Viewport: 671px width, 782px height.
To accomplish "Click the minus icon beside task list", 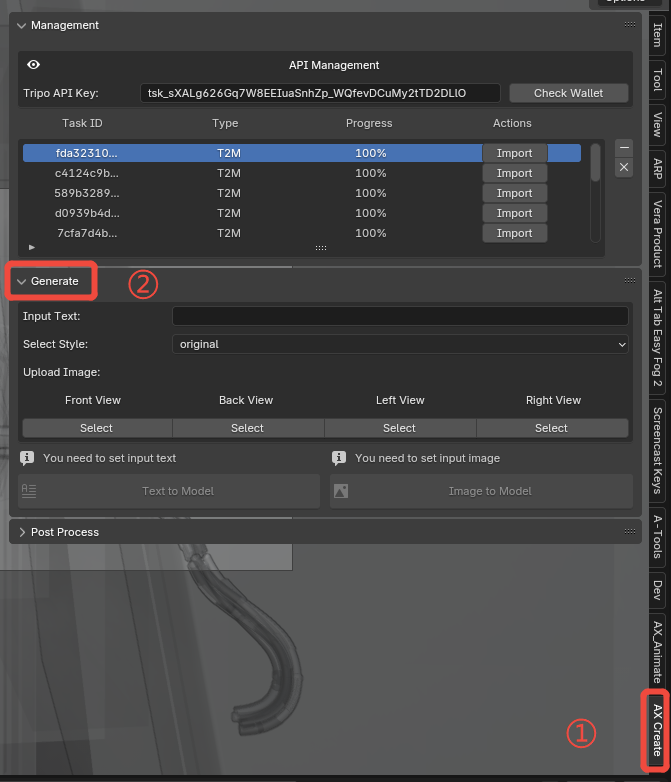I will click(x=624, y=148).
